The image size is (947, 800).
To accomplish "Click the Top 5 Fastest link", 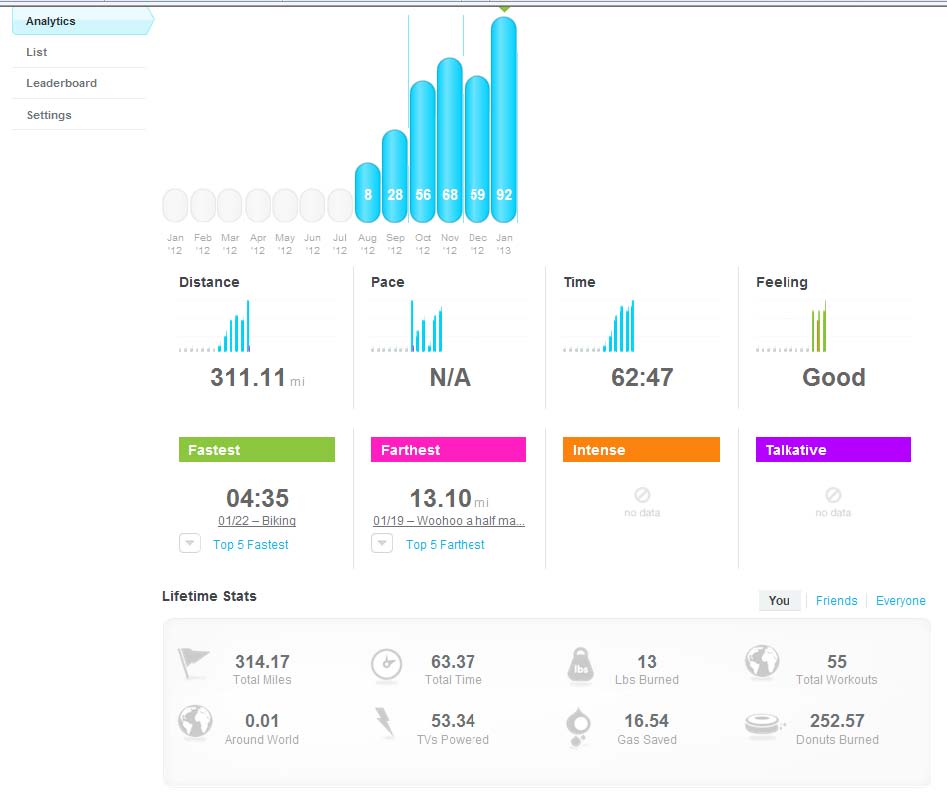I will click(251, 545).
